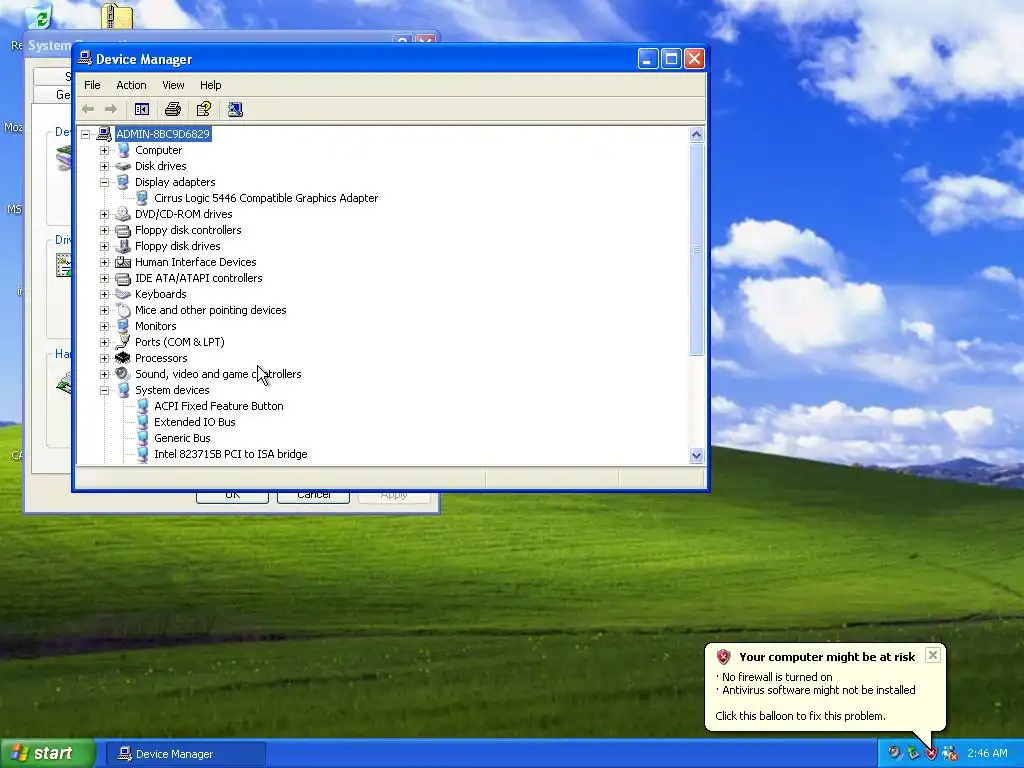Collapse the ADMIN-8BC9D6829 root node
This screenshot has width=1024, height=768.
coord(86,134)
